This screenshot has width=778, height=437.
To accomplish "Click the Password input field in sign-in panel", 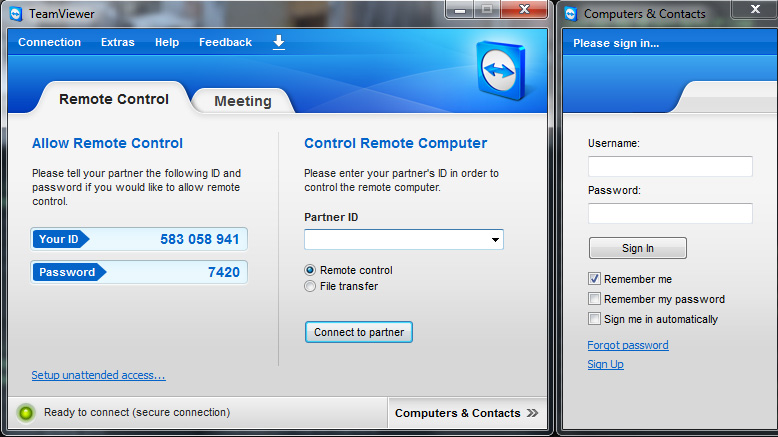I will (x=670, y=213).
